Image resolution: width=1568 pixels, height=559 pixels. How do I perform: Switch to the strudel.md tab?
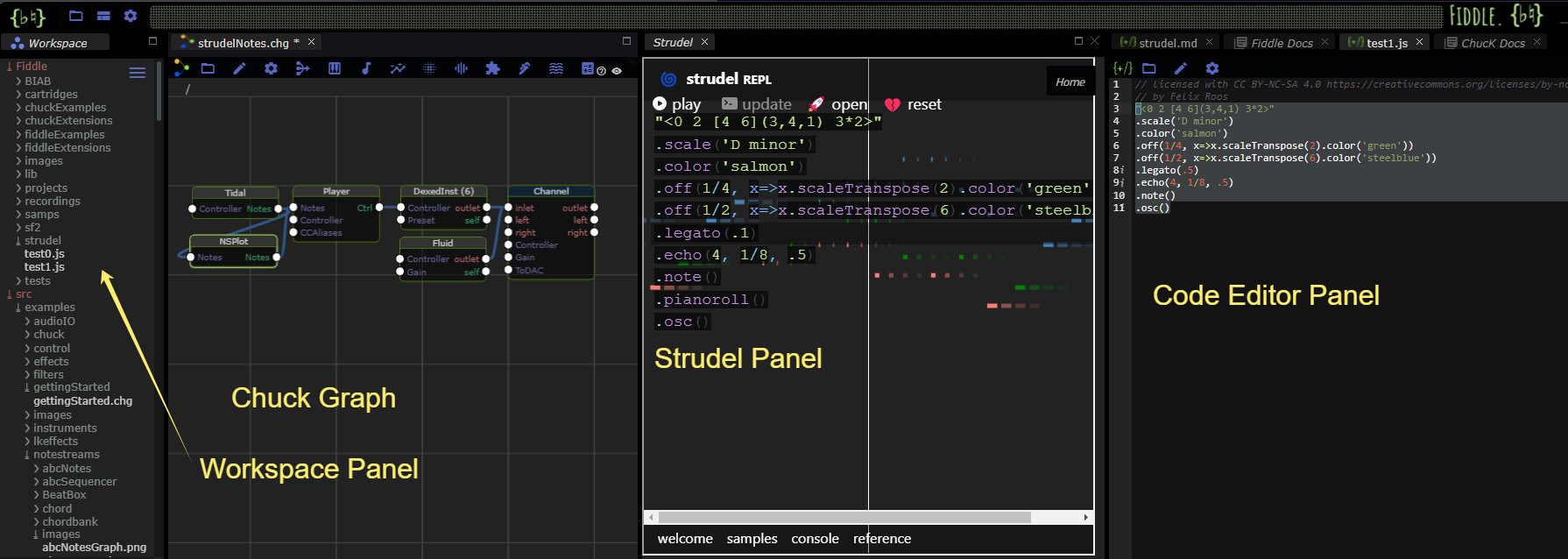tap(1168, 43)
